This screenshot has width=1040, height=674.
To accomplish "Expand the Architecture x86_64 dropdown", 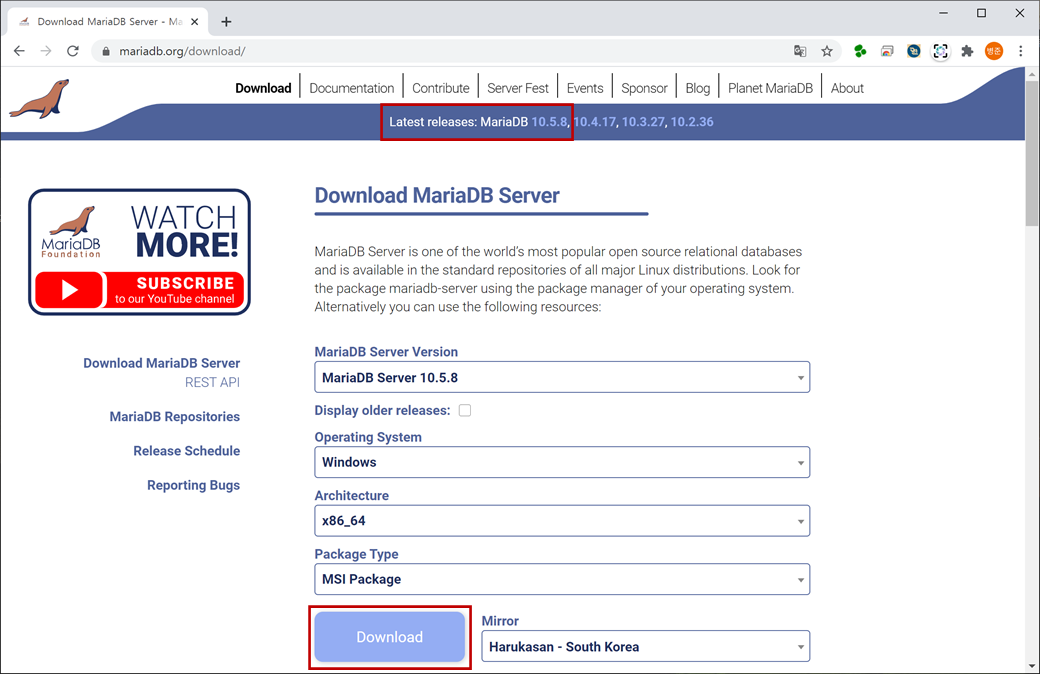I will [562, 521].
